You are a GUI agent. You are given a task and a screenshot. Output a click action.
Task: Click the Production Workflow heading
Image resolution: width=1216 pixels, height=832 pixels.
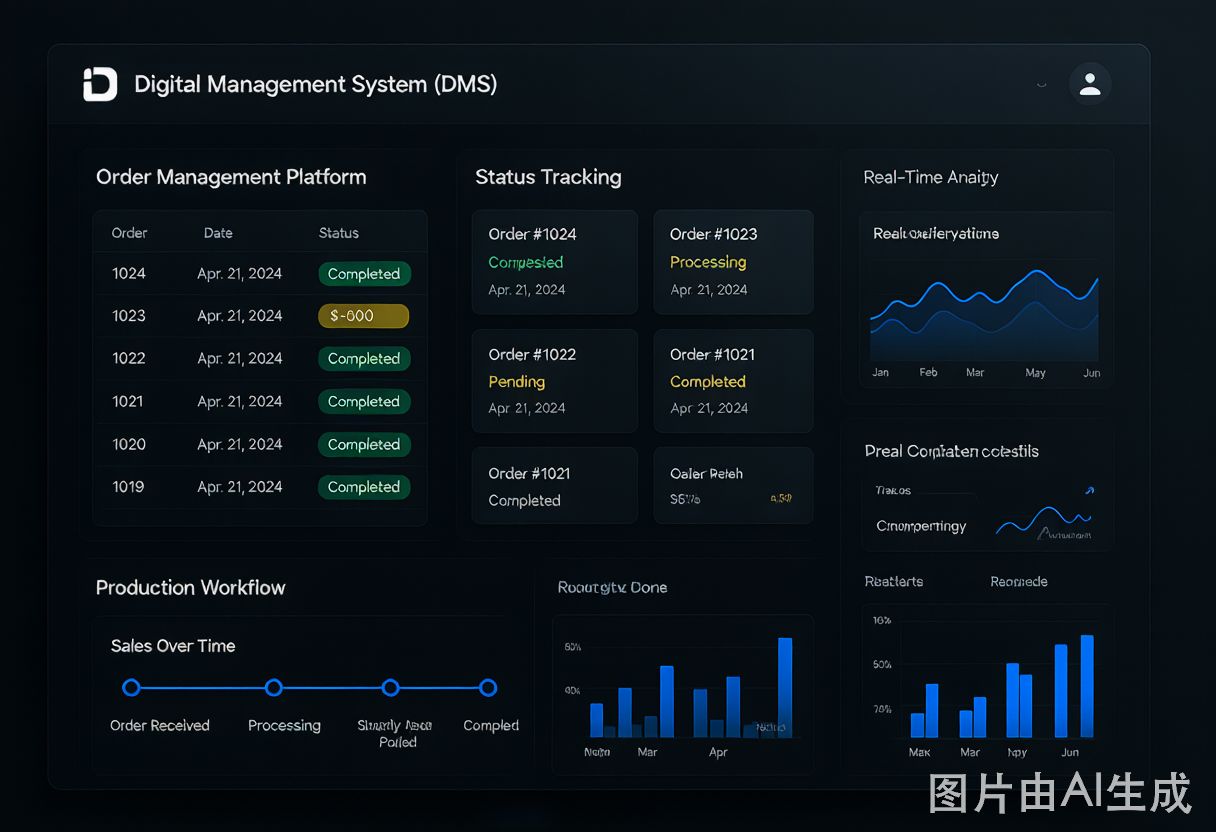190,588
